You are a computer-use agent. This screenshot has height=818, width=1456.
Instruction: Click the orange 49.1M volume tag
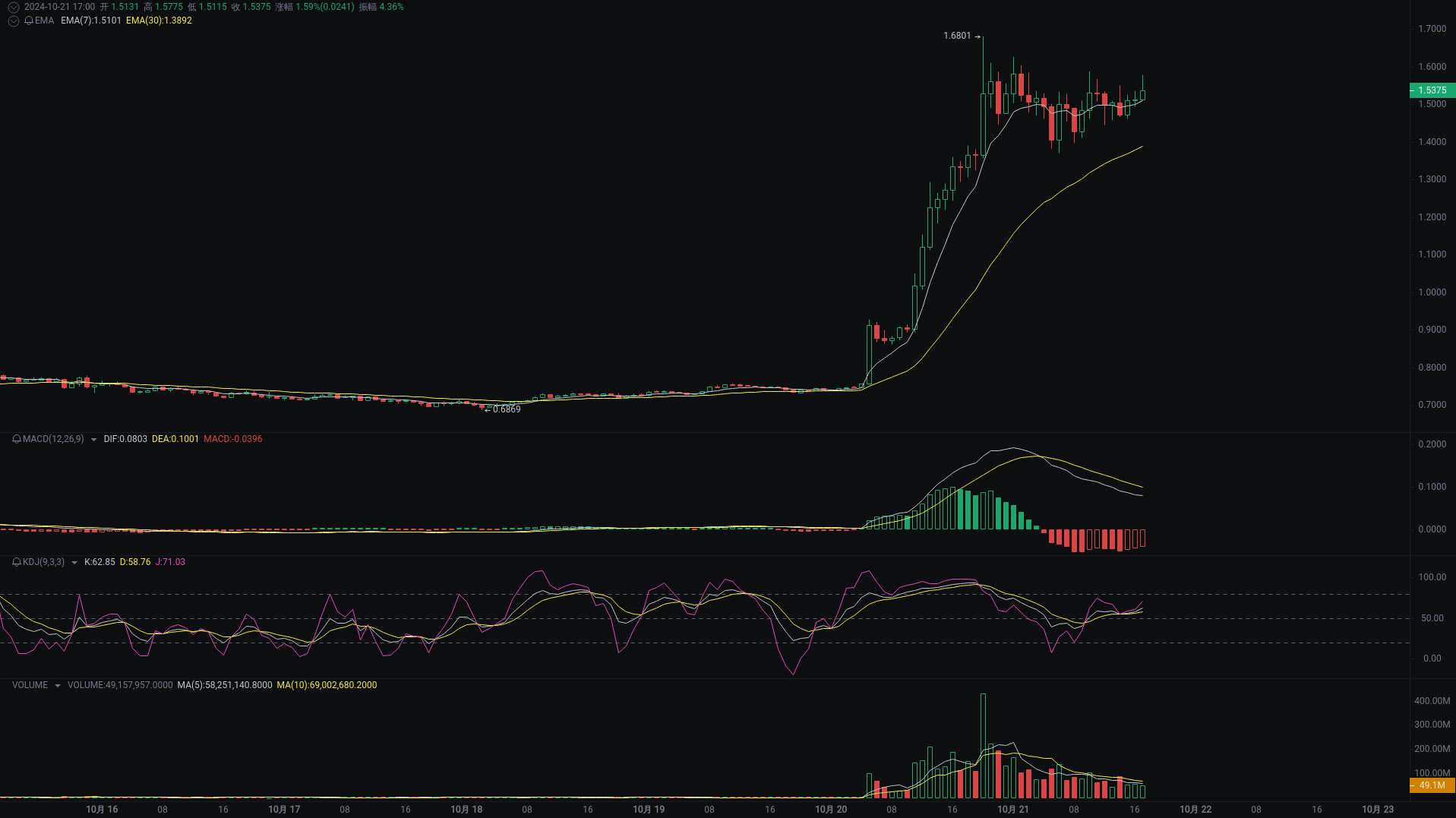pyautogui.click(x=1432, y=785)
